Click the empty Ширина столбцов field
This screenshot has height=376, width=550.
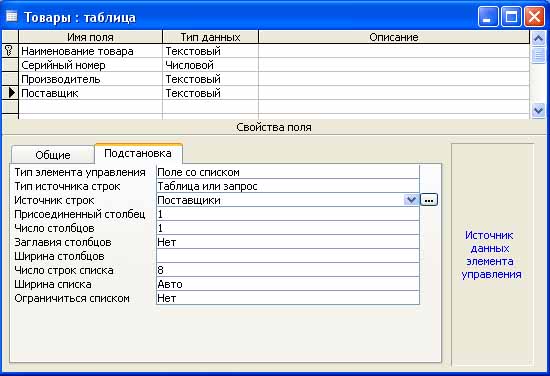point(288,256)
